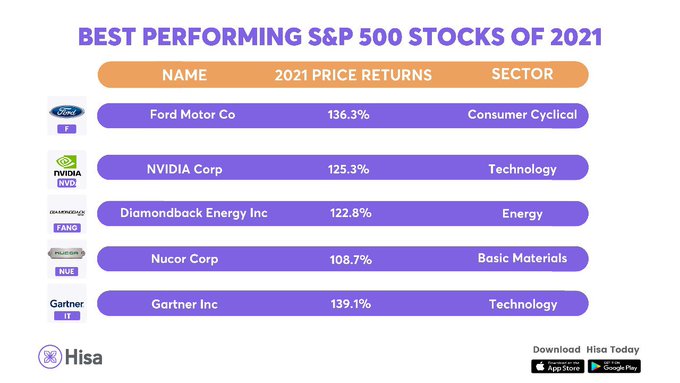Select the F ticker badge

[67, 129]
